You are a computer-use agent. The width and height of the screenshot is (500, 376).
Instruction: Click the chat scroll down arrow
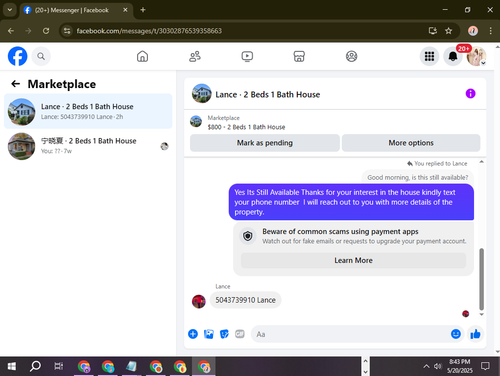click(x=481, y=314)
